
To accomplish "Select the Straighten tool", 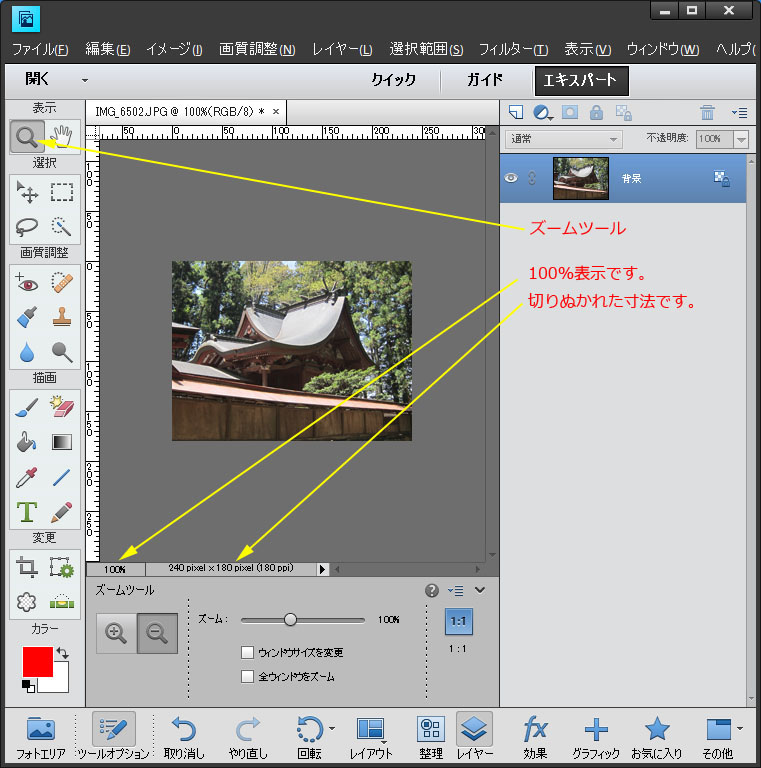I will coord(62,601).
